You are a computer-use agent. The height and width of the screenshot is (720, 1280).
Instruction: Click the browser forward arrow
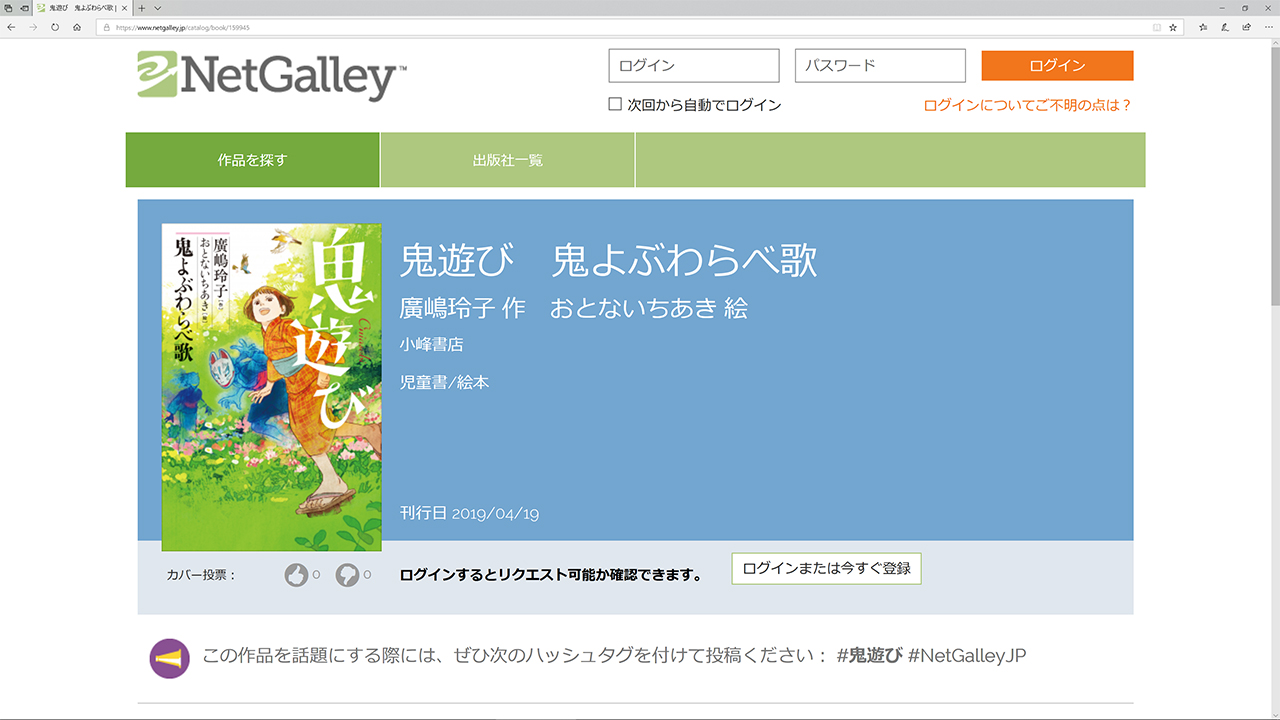33,27
